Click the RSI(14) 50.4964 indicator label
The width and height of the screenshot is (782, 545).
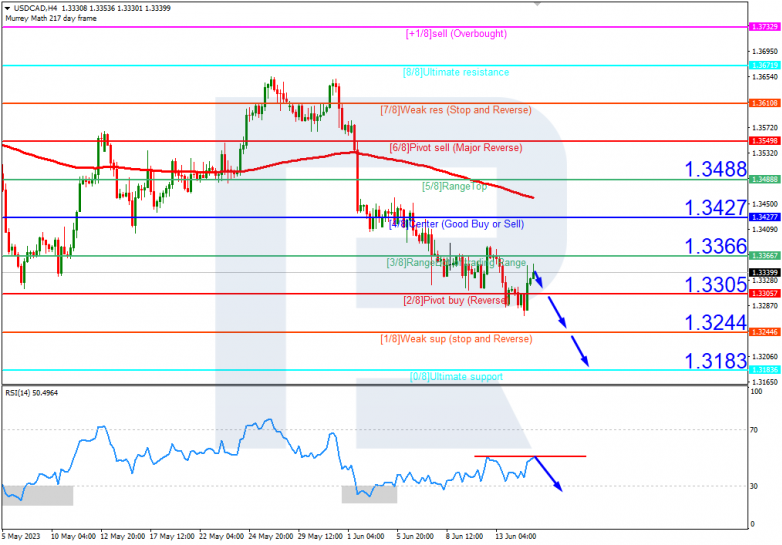[x=31, y=393]
